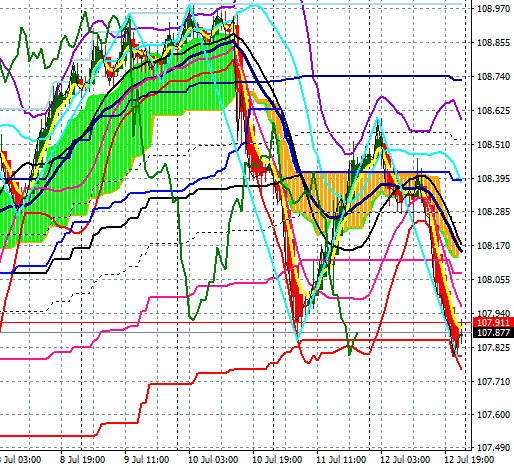This screenshot has width=514, height=470.
Task: Click the black 107.877 current price label
Action: (493, 333)
